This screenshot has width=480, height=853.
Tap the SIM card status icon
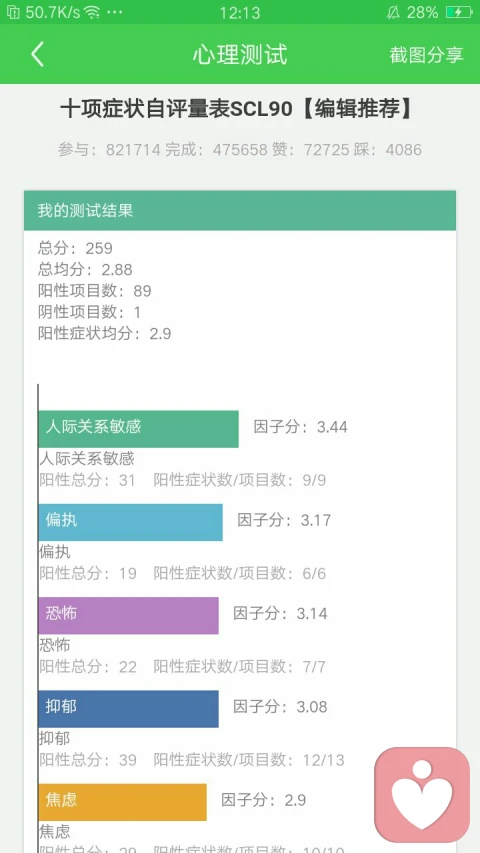13,13
